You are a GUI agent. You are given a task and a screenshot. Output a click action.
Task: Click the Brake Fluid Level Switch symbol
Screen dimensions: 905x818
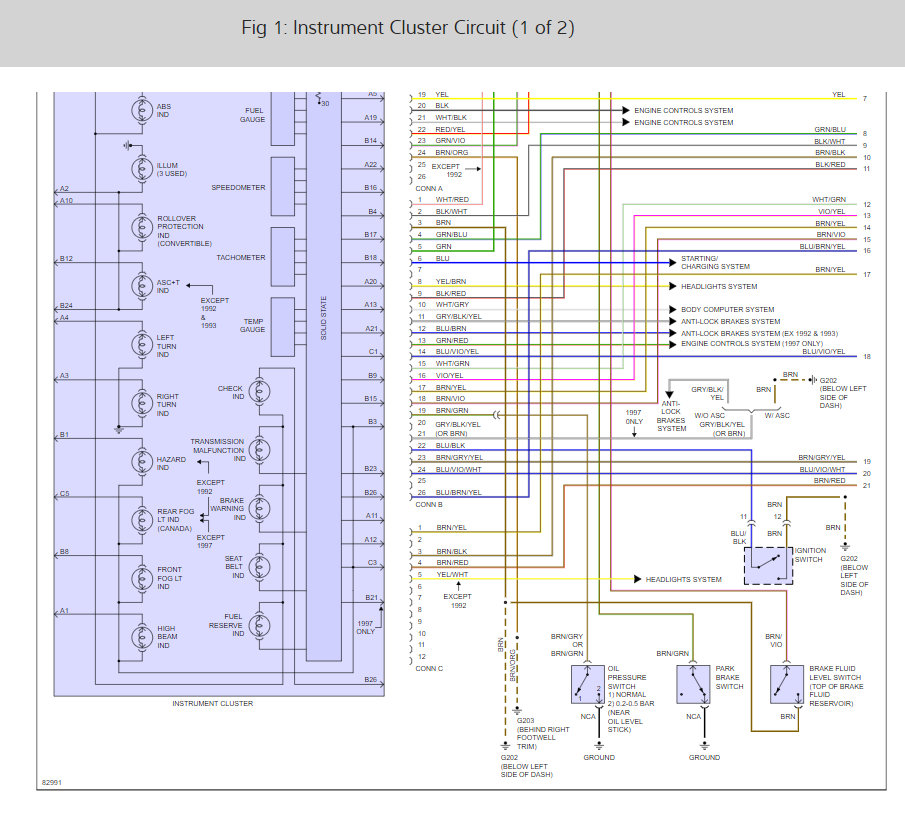tap(787, 684)
